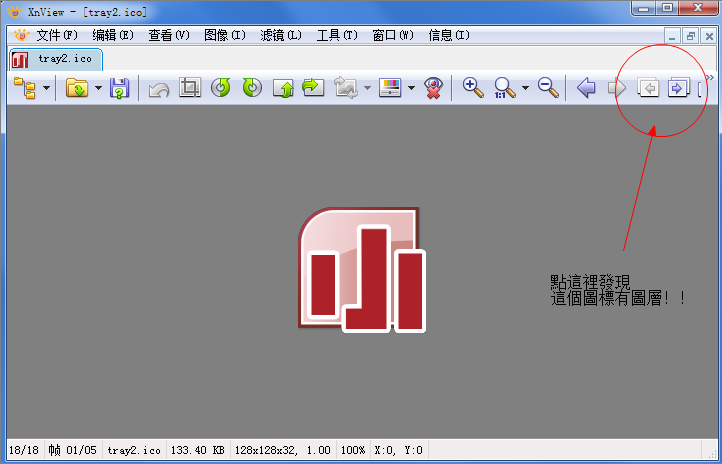Expand the open folder dropdown arrow
Image resolution: width=722 pixels, height=464 pixels.
[99, 87]
